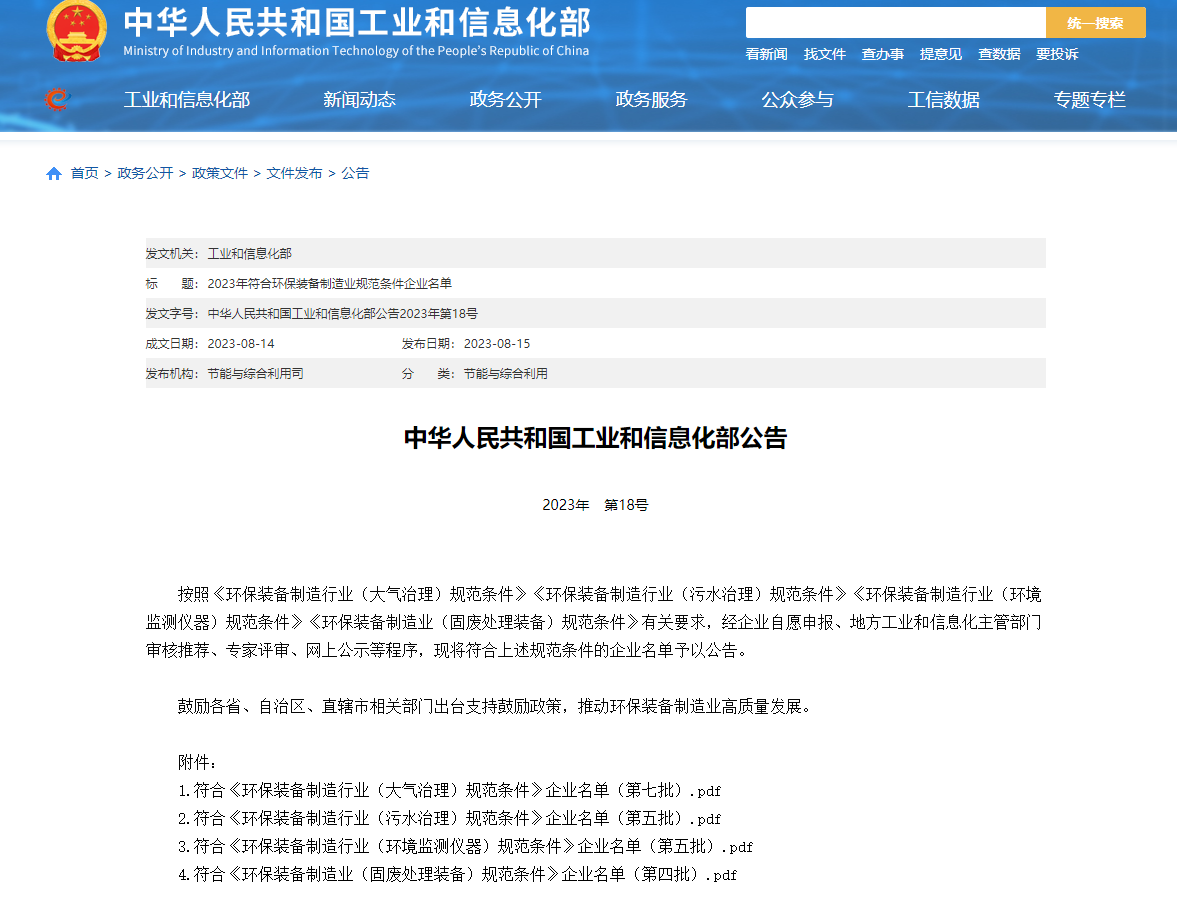
Task: Go to 政策文件 in breadcrumb
Action: click(x=220, y=173)
